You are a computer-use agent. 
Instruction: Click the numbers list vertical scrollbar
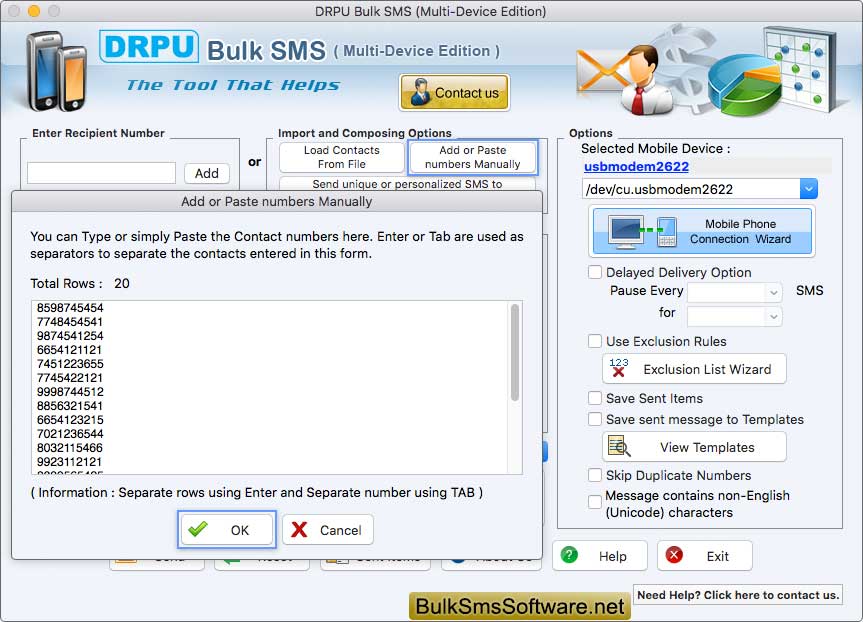click(515, 352)
